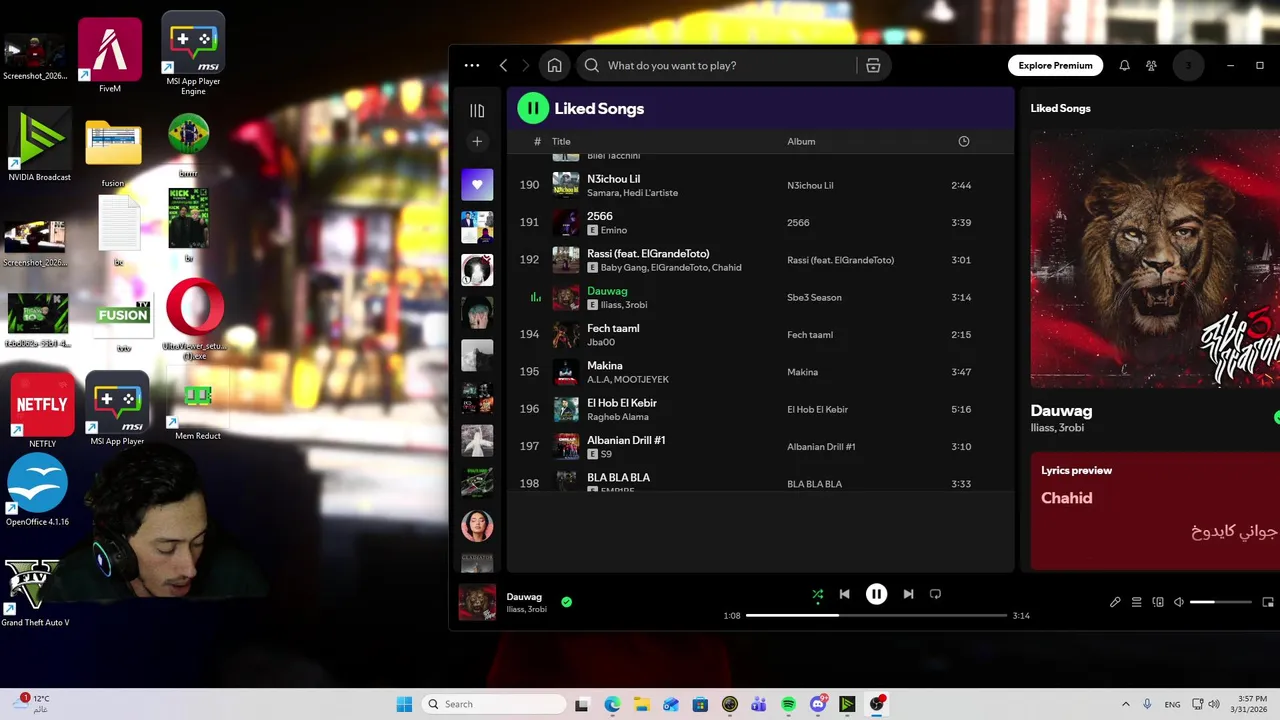Remove Dauwag from Liked Songs via green check

pos(566,602)
